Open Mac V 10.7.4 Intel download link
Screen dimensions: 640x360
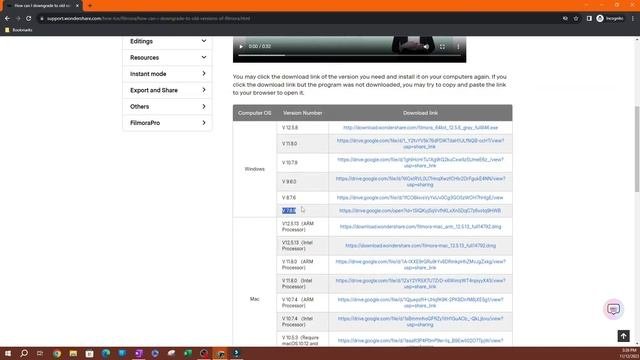pos(420,322)
